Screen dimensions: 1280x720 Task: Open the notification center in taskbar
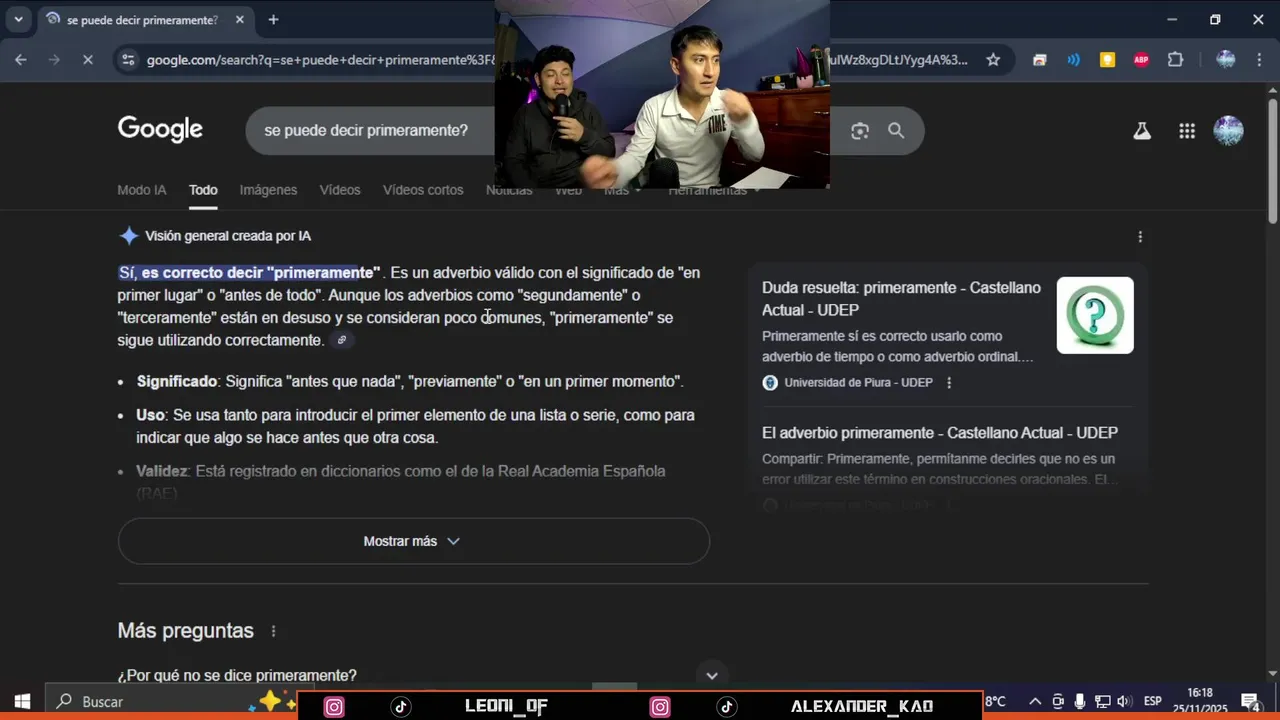(1250, 702)
